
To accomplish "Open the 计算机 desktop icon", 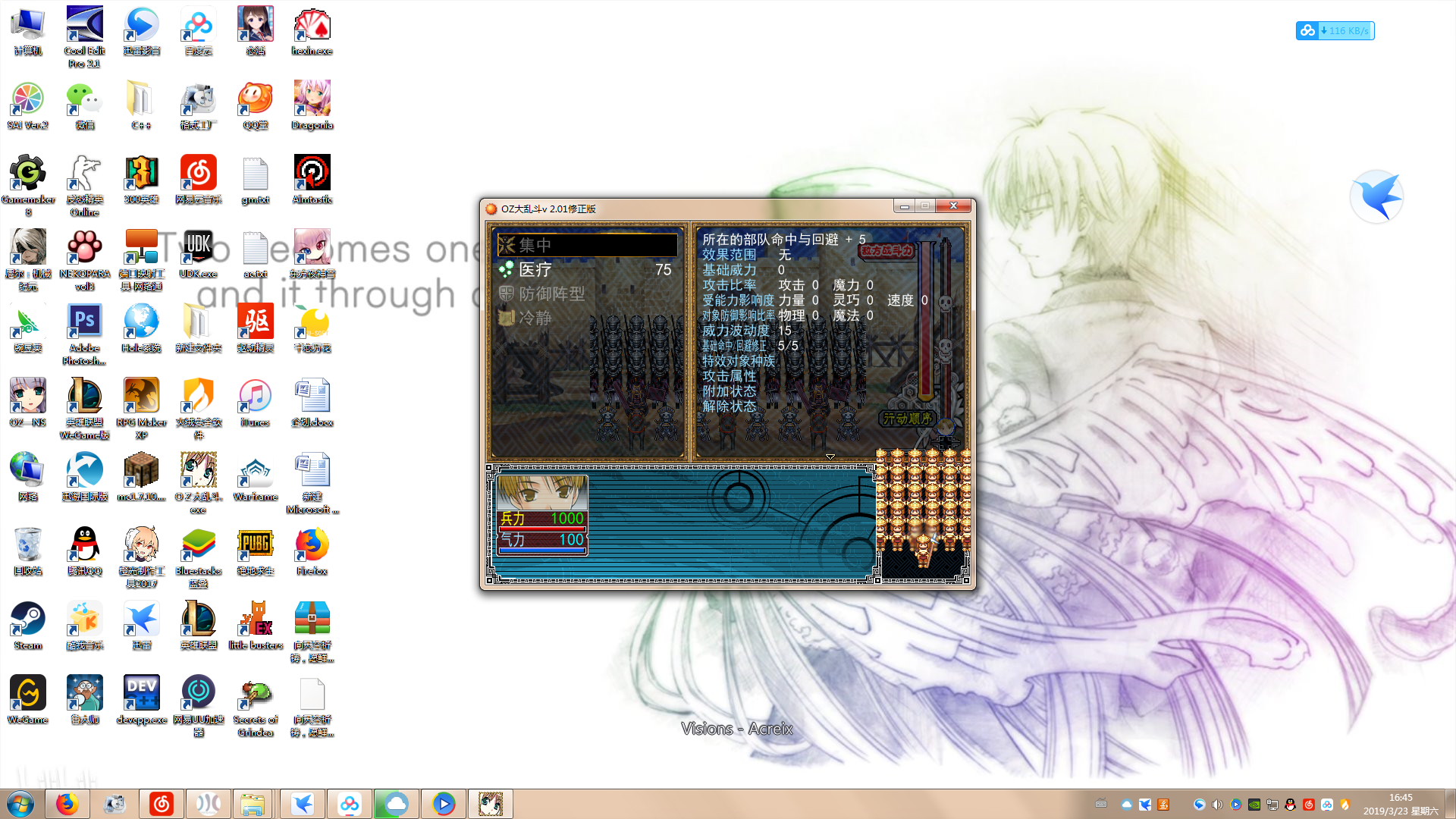I will (x=28, y=31).
